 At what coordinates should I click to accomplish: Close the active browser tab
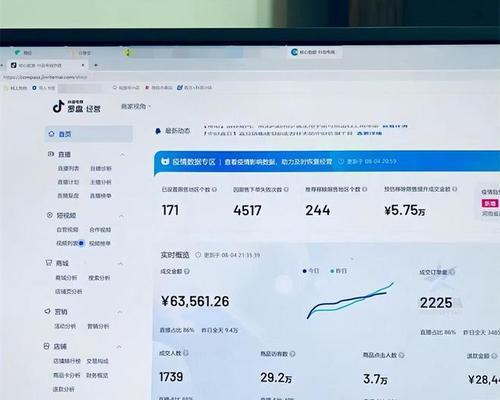click(x=83, y=65)
